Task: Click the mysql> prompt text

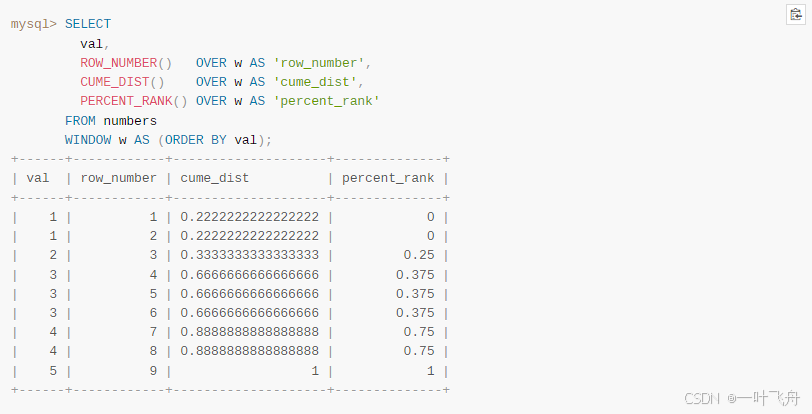Action: point(34,24)
